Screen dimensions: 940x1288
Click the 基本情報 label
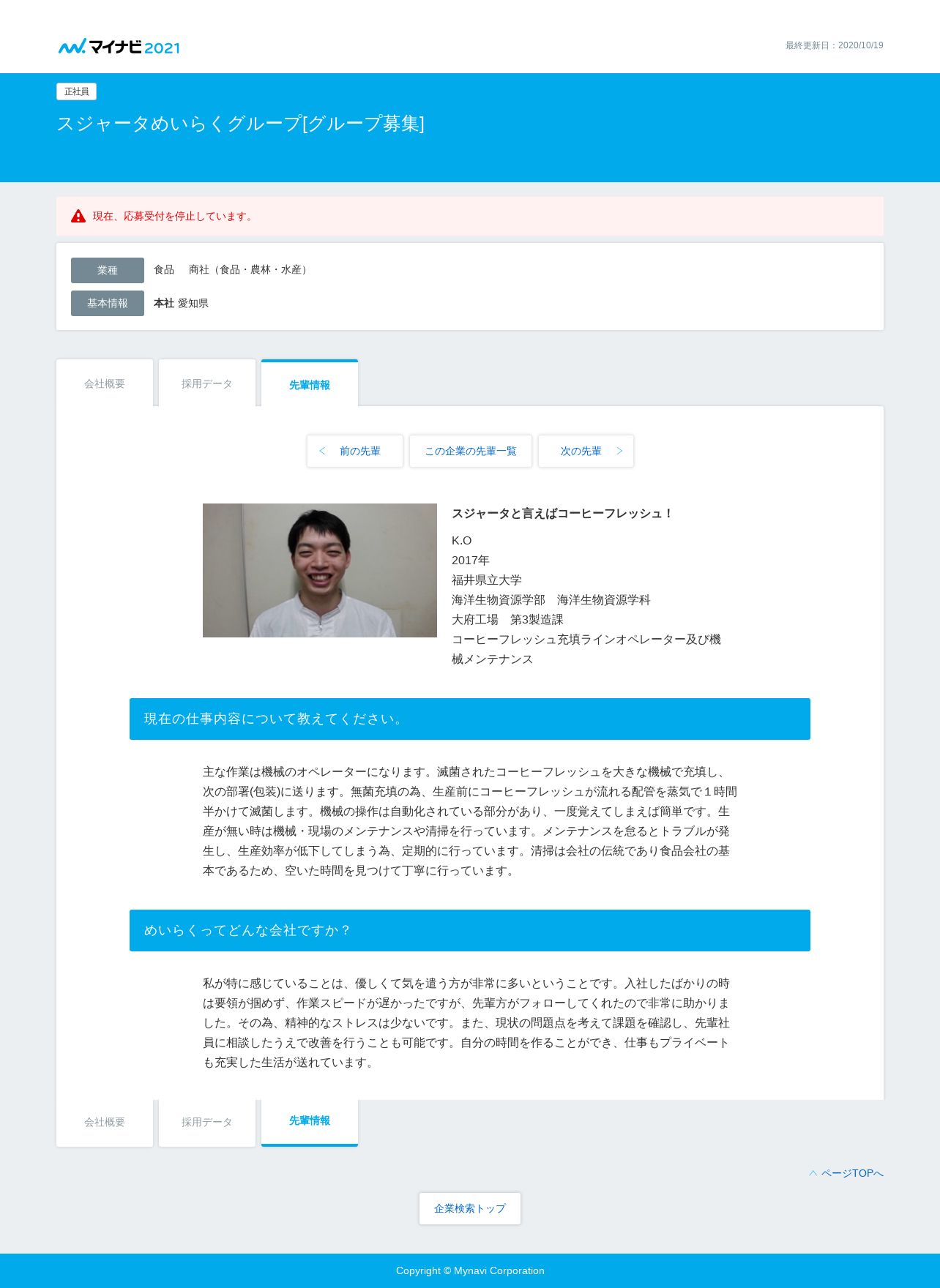(108, 303)
